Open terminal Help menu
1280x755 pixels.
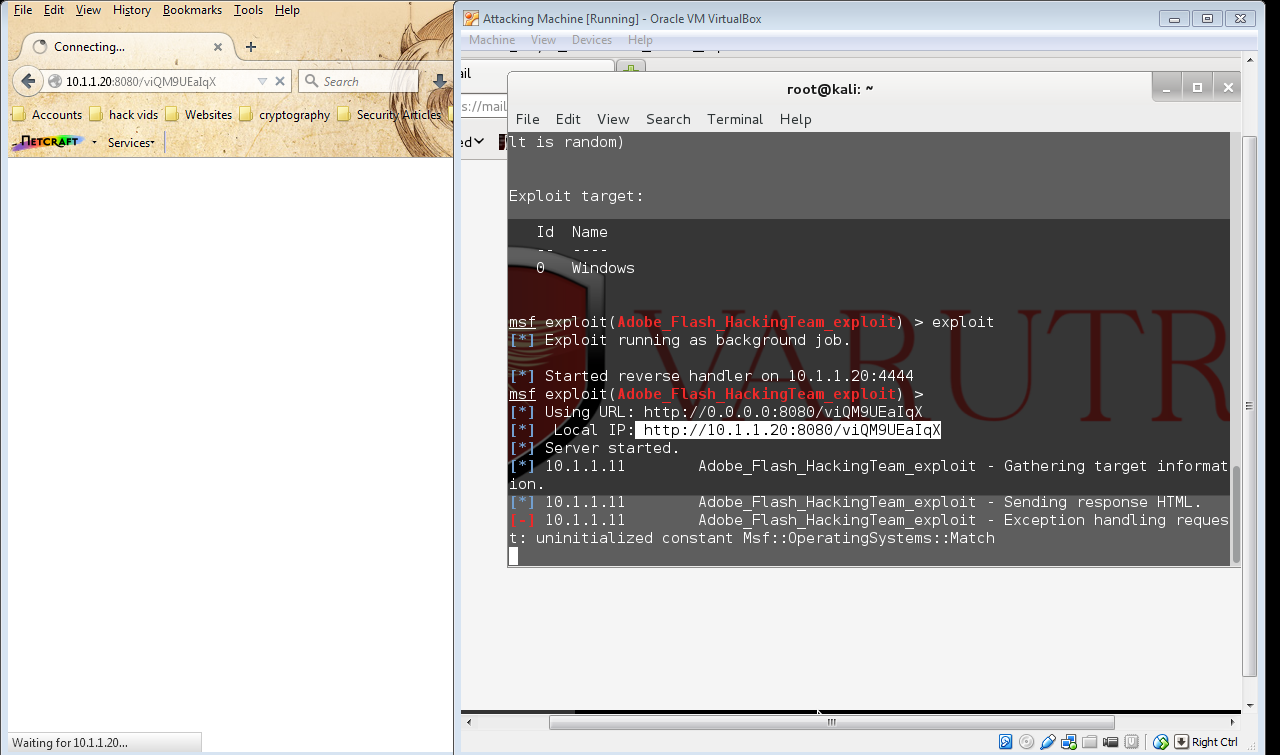pyautogui.click(x=795, y=119)
